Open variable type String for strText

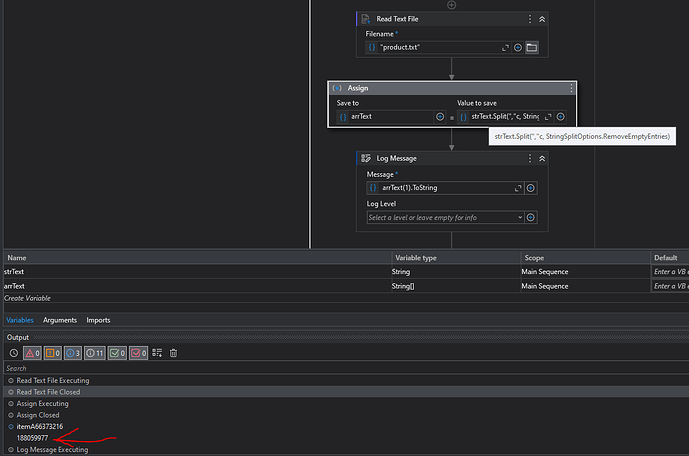pos(456,272)
